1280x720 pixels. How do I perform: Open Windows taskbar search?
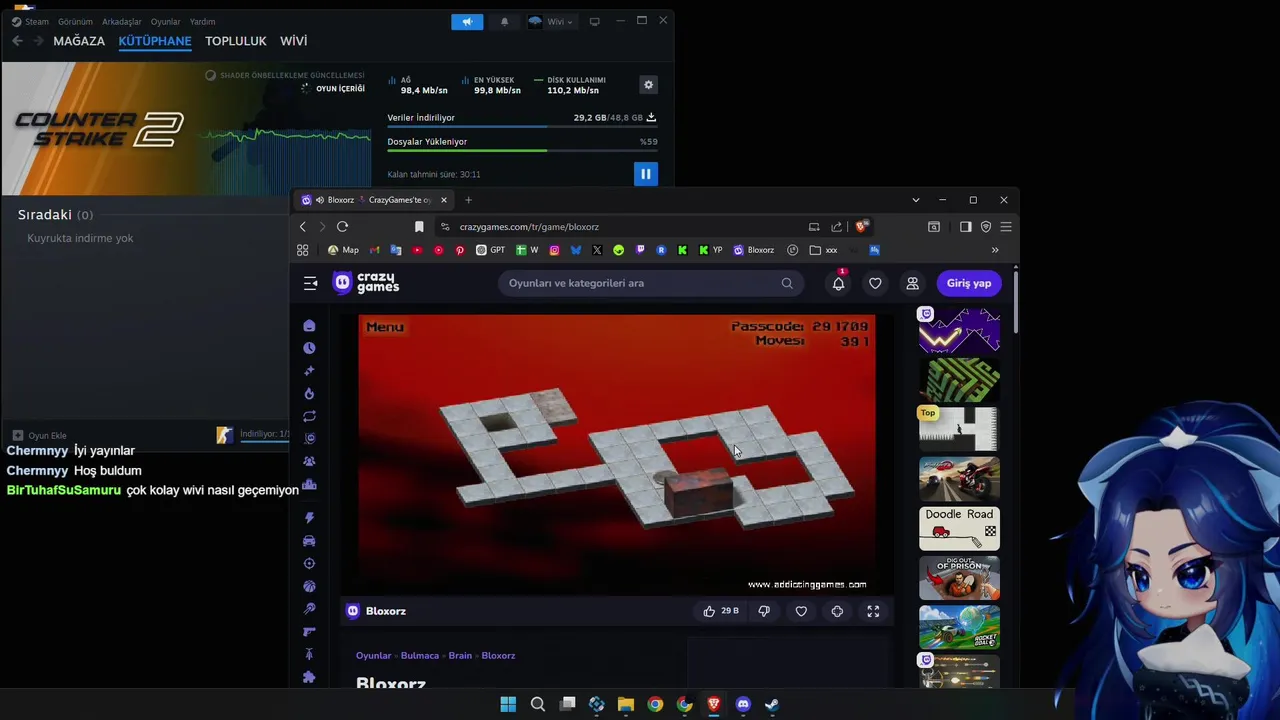538,704
